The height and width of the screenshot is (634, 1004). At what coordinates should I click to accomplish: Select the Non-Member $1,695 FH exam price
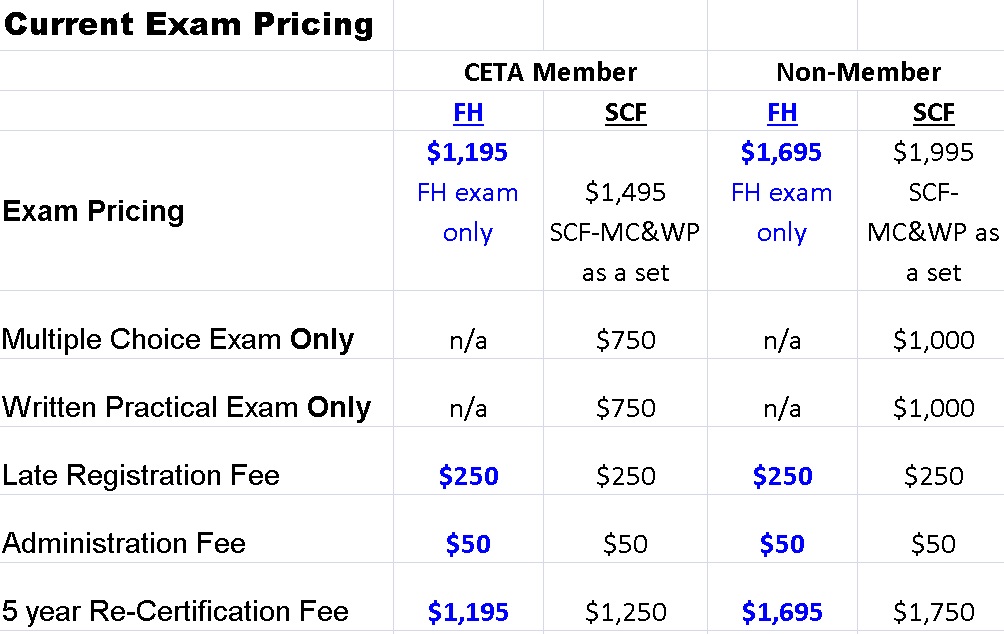(x=781, y=152)
